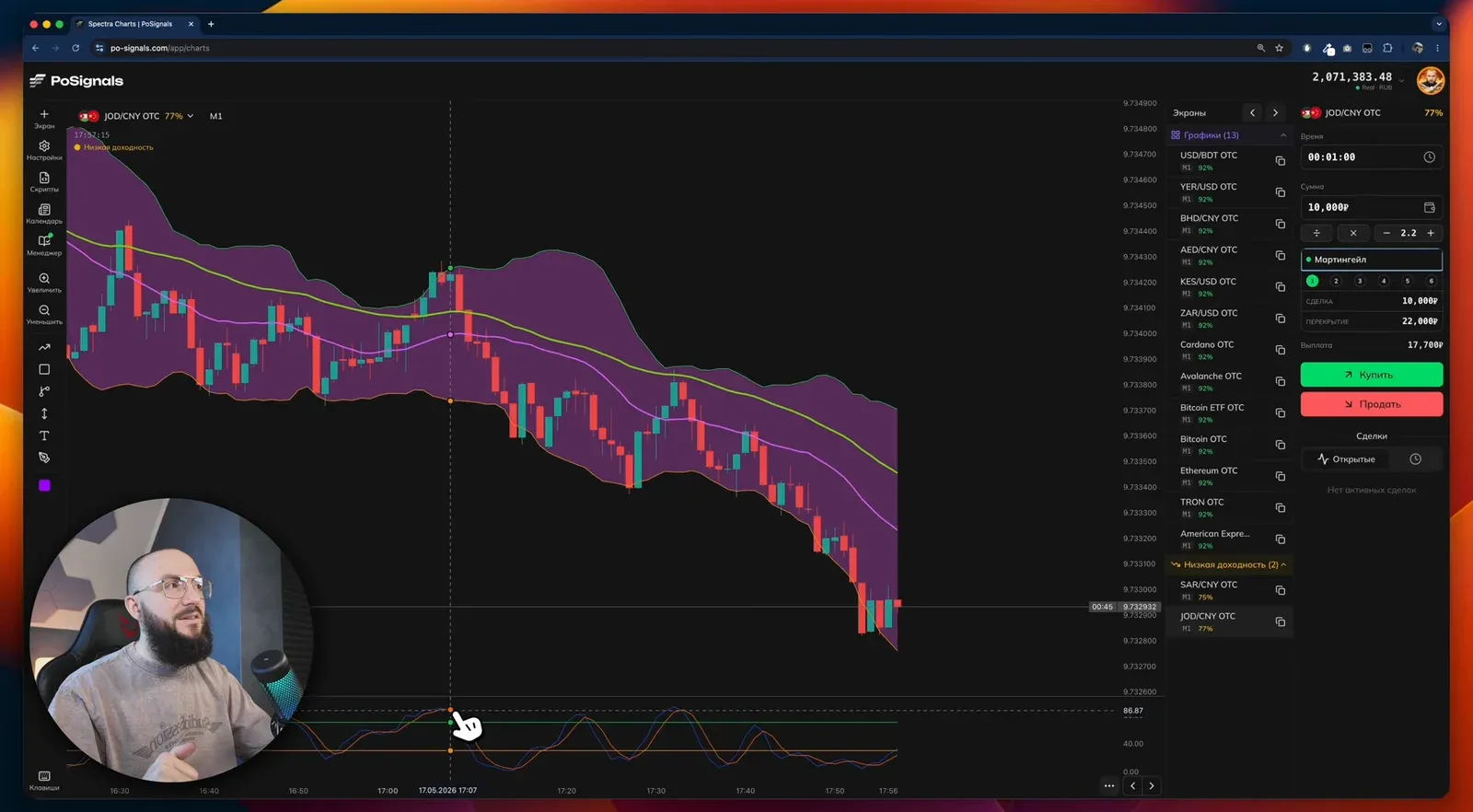The height and width of the screenshot is (812, 1473).
Task: Select the vertical measure arrow tool
Action: point(44,413)
